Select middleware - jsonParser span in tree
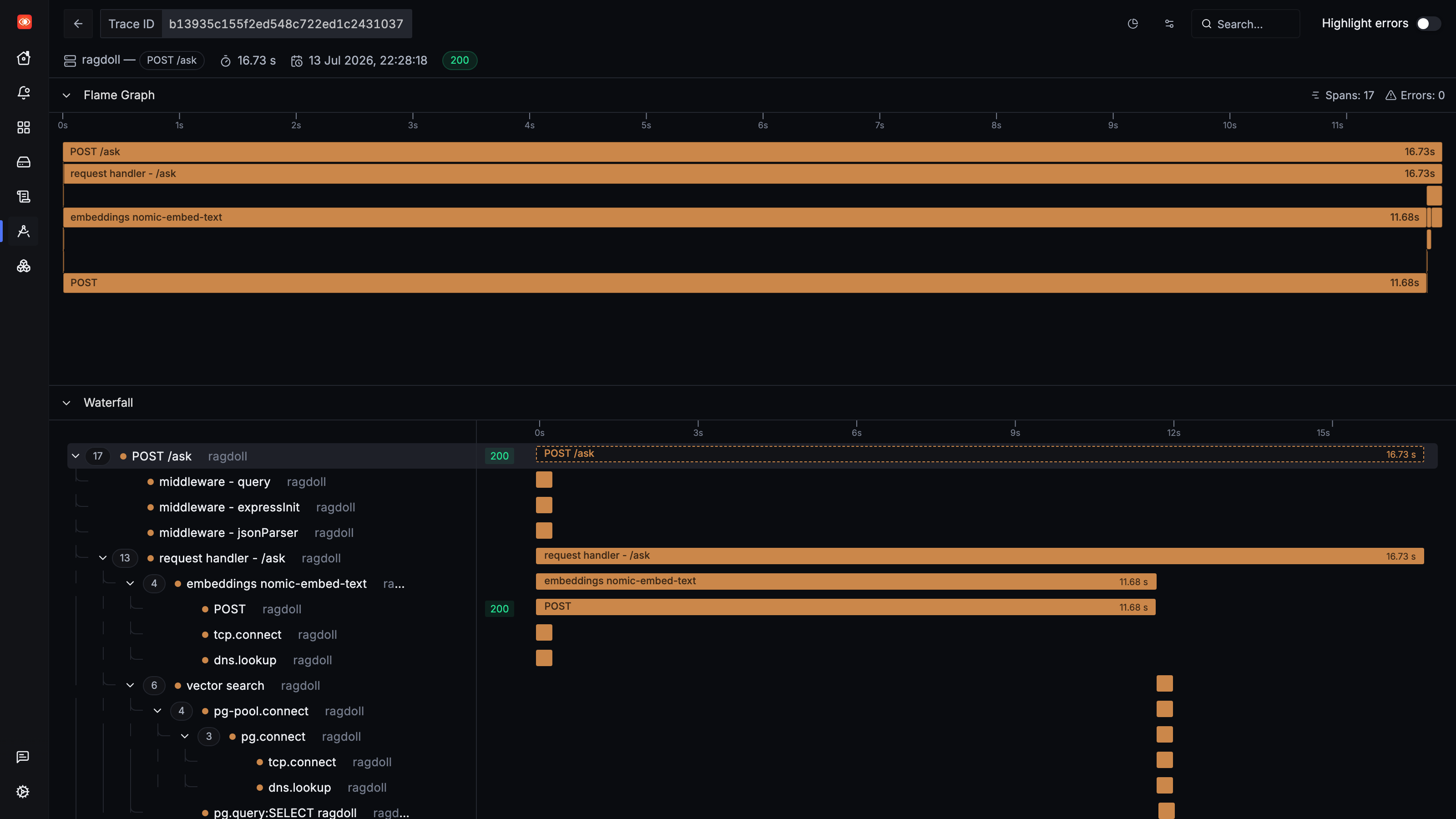This screenshot has width=1456, height=819. click(228, 533)
